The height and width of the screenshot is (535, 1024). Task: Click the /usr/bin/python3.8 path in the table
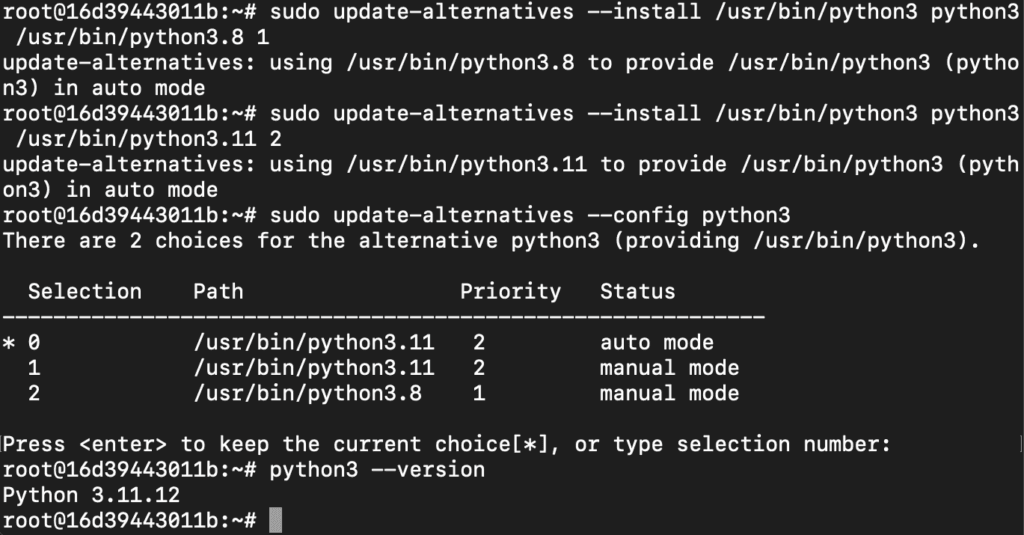[307, 393]
